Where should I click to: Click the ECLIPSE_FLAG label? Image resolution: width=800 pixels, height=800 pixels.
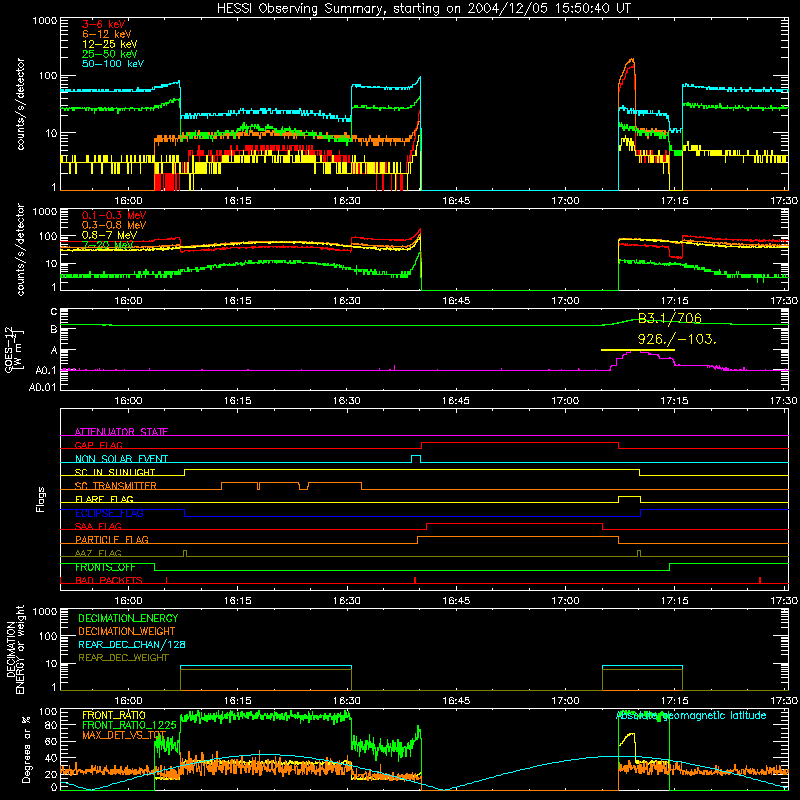[109, 513]
